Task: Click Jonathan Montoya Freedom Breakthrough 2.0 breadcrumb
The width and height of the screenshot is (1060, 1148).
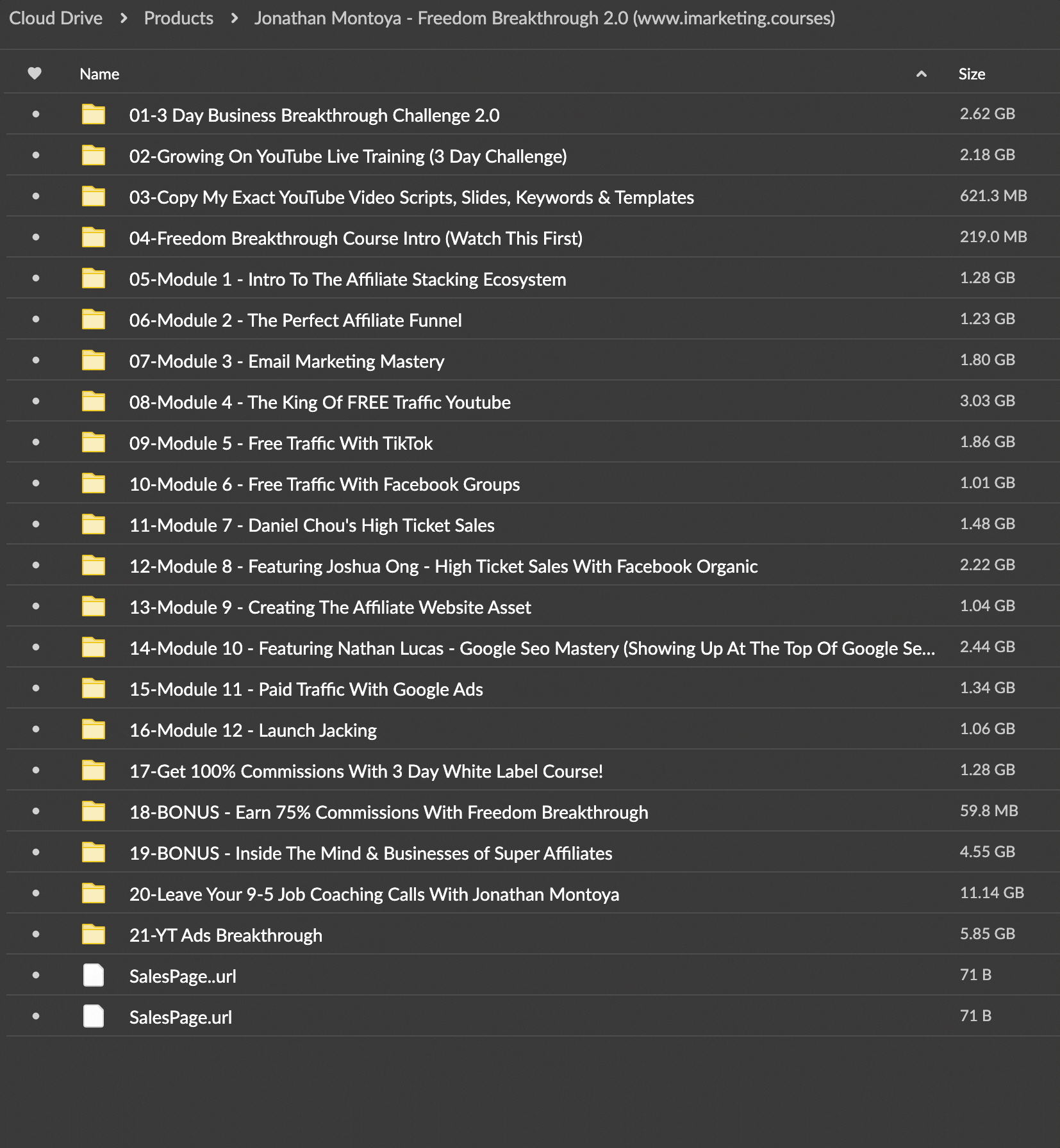Action: pyautogui.click(x=544, y=18)
